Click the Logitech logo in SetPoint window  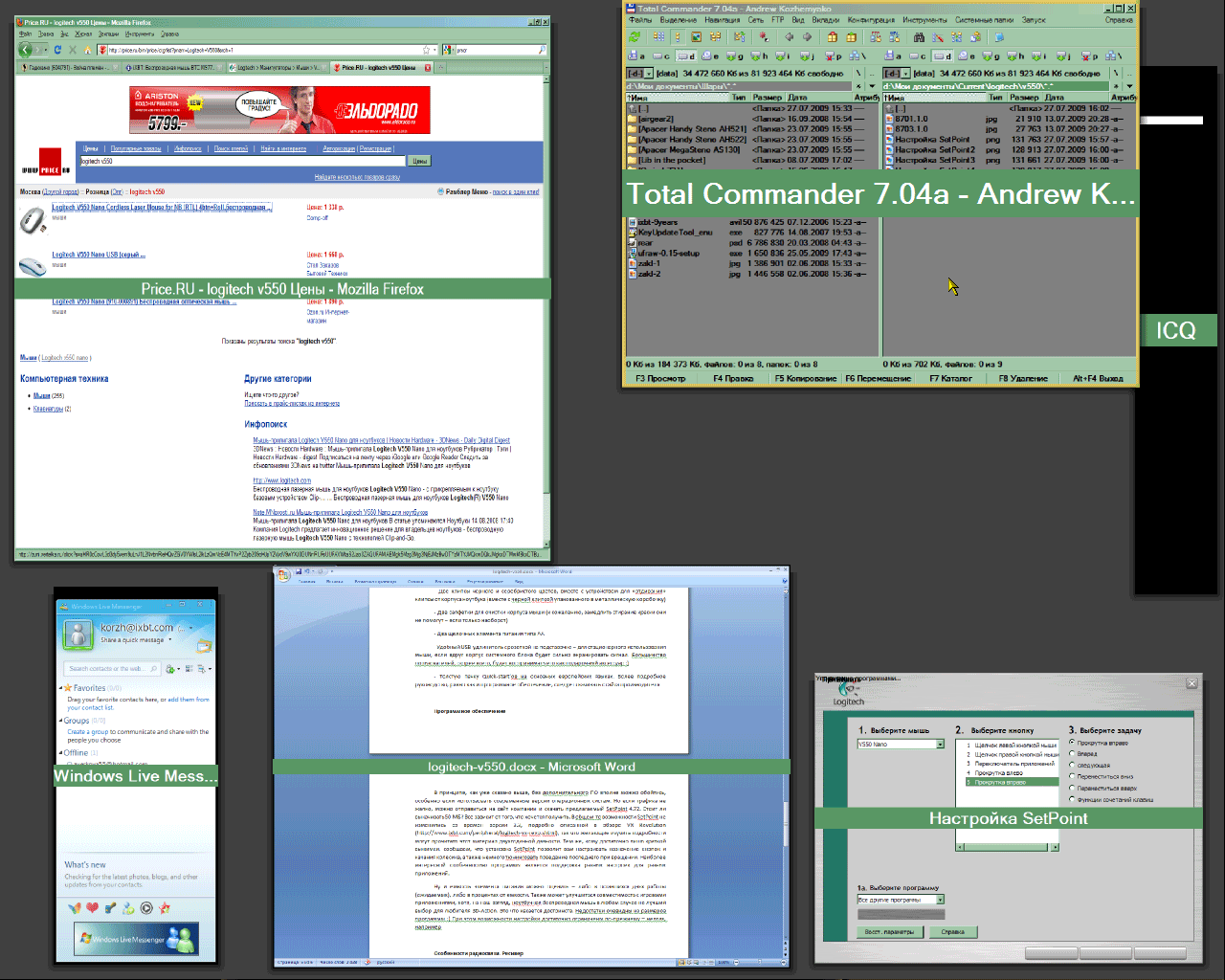pos(848,694)
